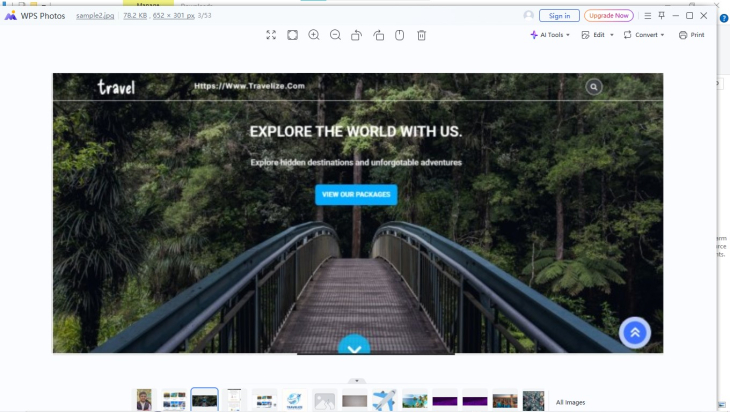
Task: Delete the current photo
Action: pyautogui.click(x=421, y=35)
